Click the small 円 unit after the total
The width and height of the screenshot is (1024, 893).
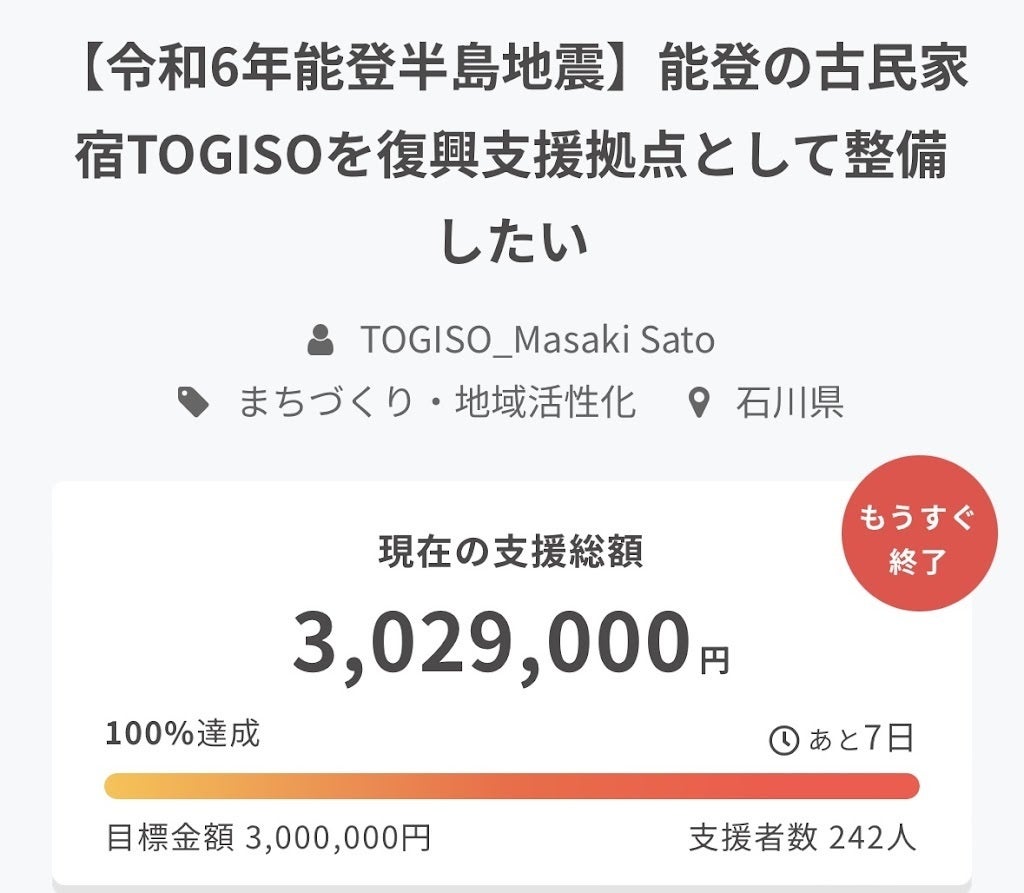coord(714,660)
